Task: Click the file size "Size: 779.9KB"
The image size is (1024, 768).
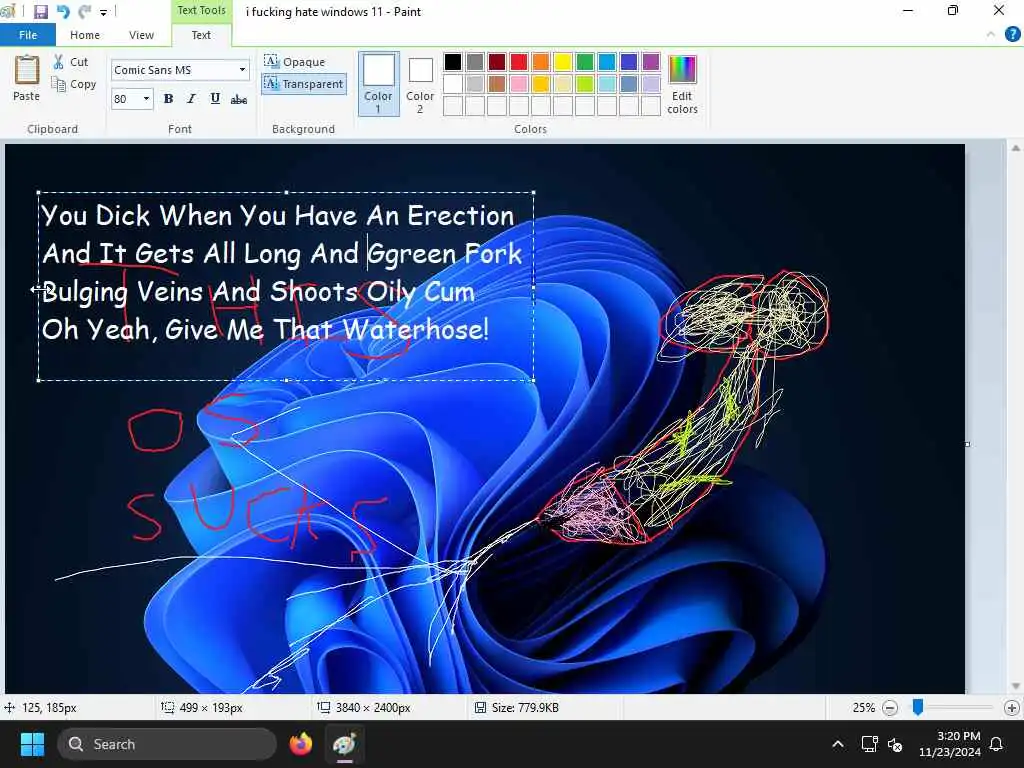Action: pos(525,707)
